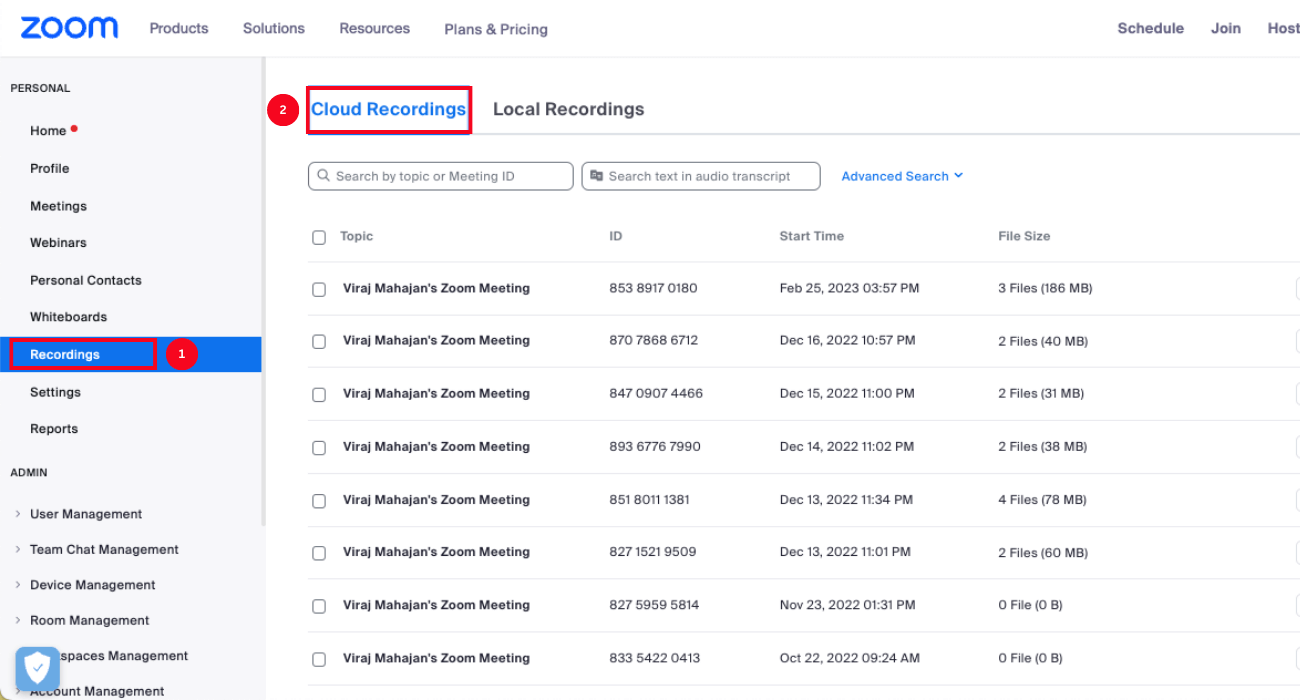This screenshot has height=700, width=1300.
Task: Check the recording with ID 827 5959 5814
Action: [319, 605]
